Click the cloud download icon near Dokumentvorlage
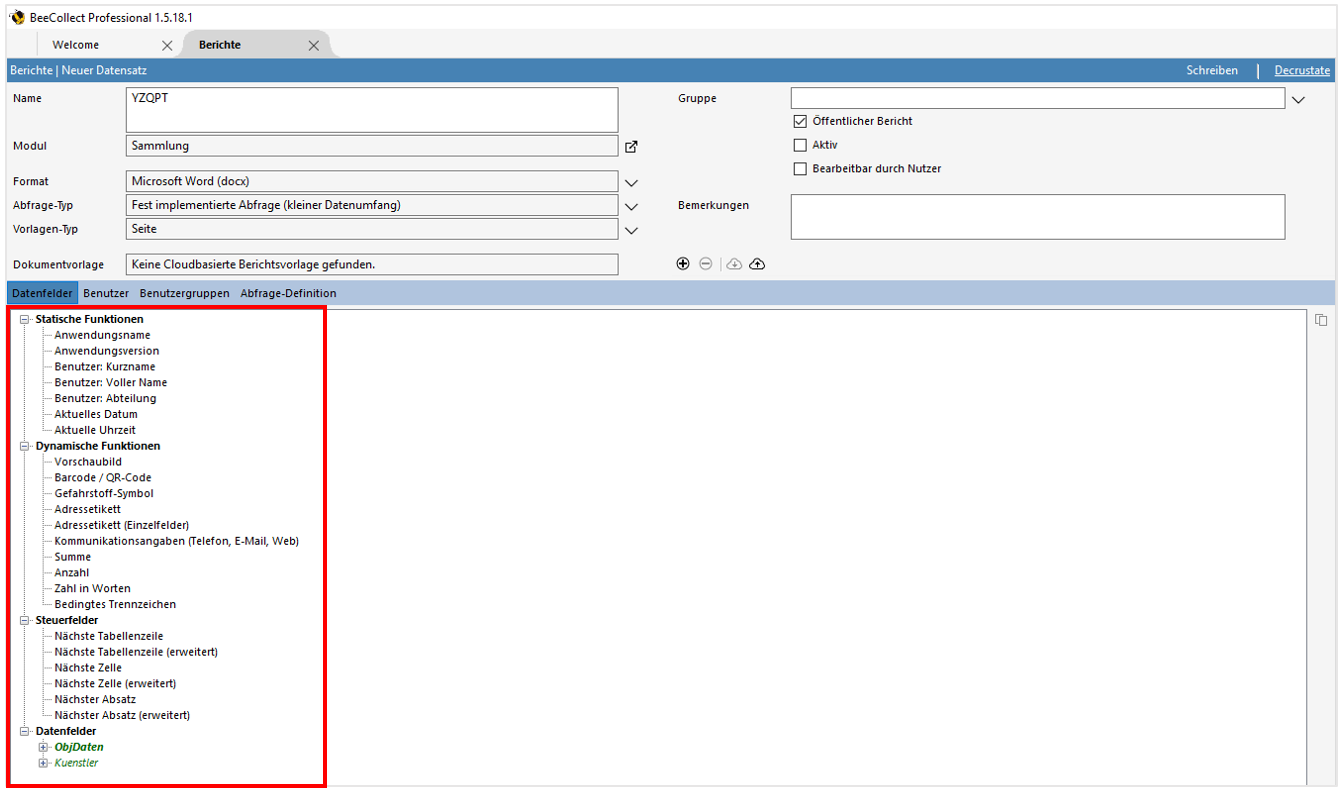 coord(733,263)
